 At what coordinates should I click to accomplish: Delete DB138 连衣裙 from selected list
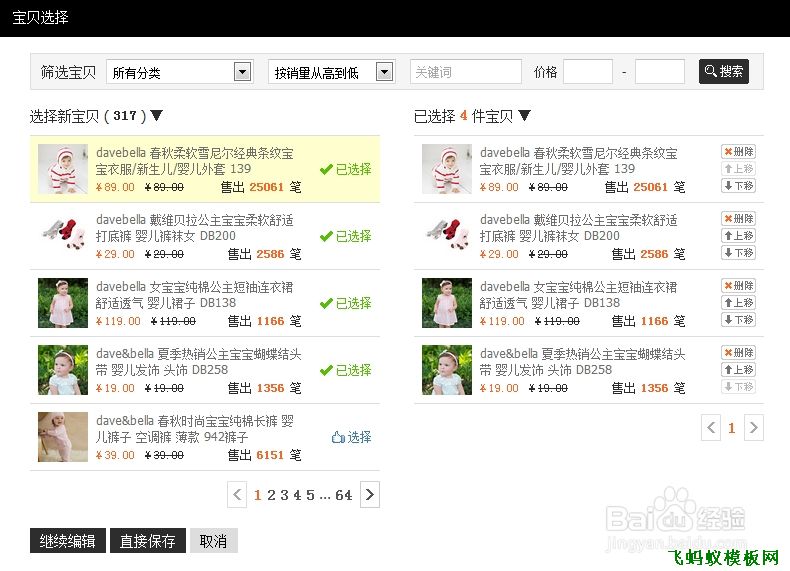click(x=738, y=286)
